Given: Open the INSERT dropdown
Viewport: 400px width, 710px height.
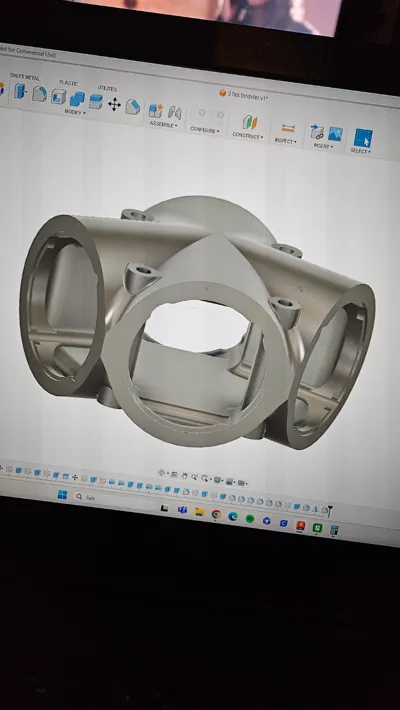Looking at the screenshot, I should 323,146.
